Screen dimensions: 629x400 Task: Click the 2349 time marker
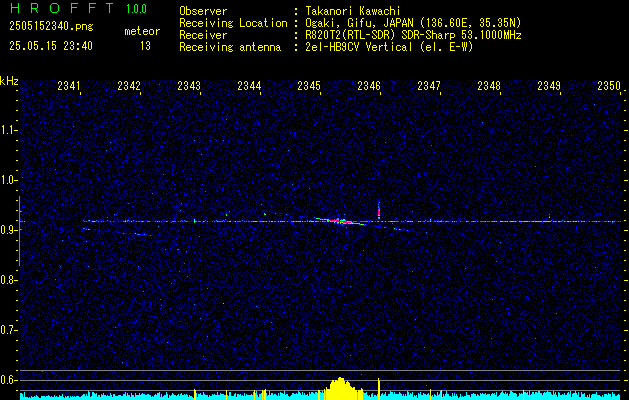click(549, 85)
